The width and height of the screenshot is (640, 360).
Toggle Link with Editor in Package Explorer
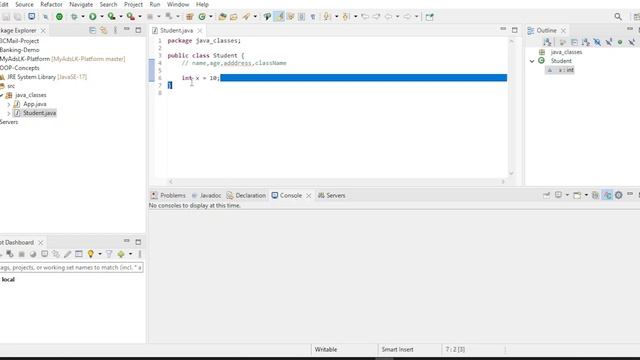pos(104,30)
